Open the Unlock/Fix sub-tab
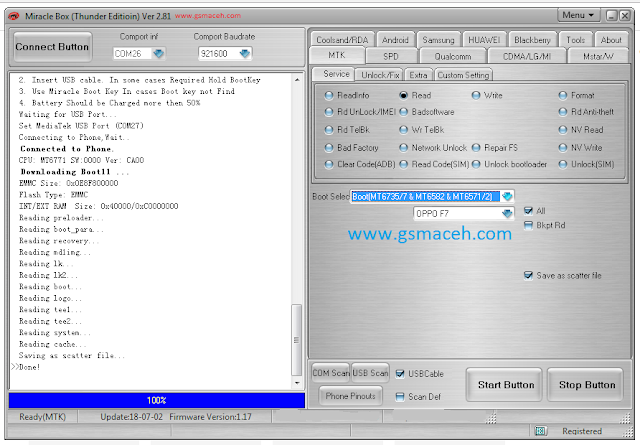 pyautogui.click(x=380, y=75)
